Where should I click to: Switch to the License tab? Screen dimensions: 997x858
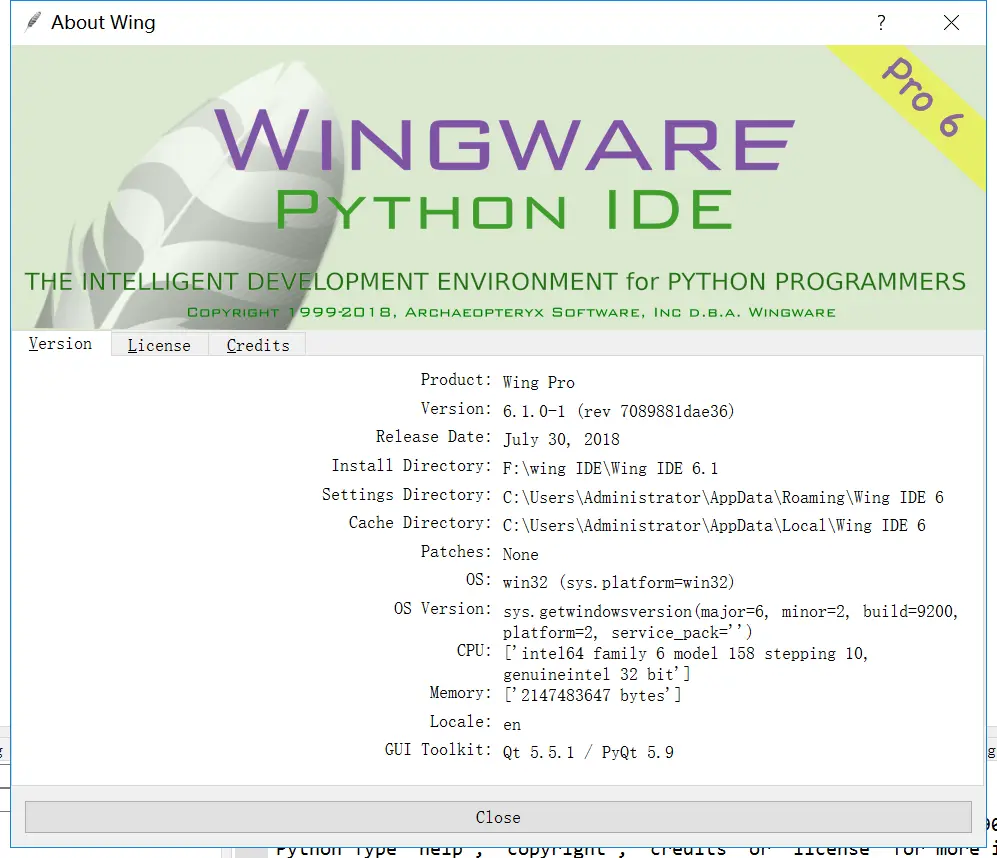coord(160,345)
